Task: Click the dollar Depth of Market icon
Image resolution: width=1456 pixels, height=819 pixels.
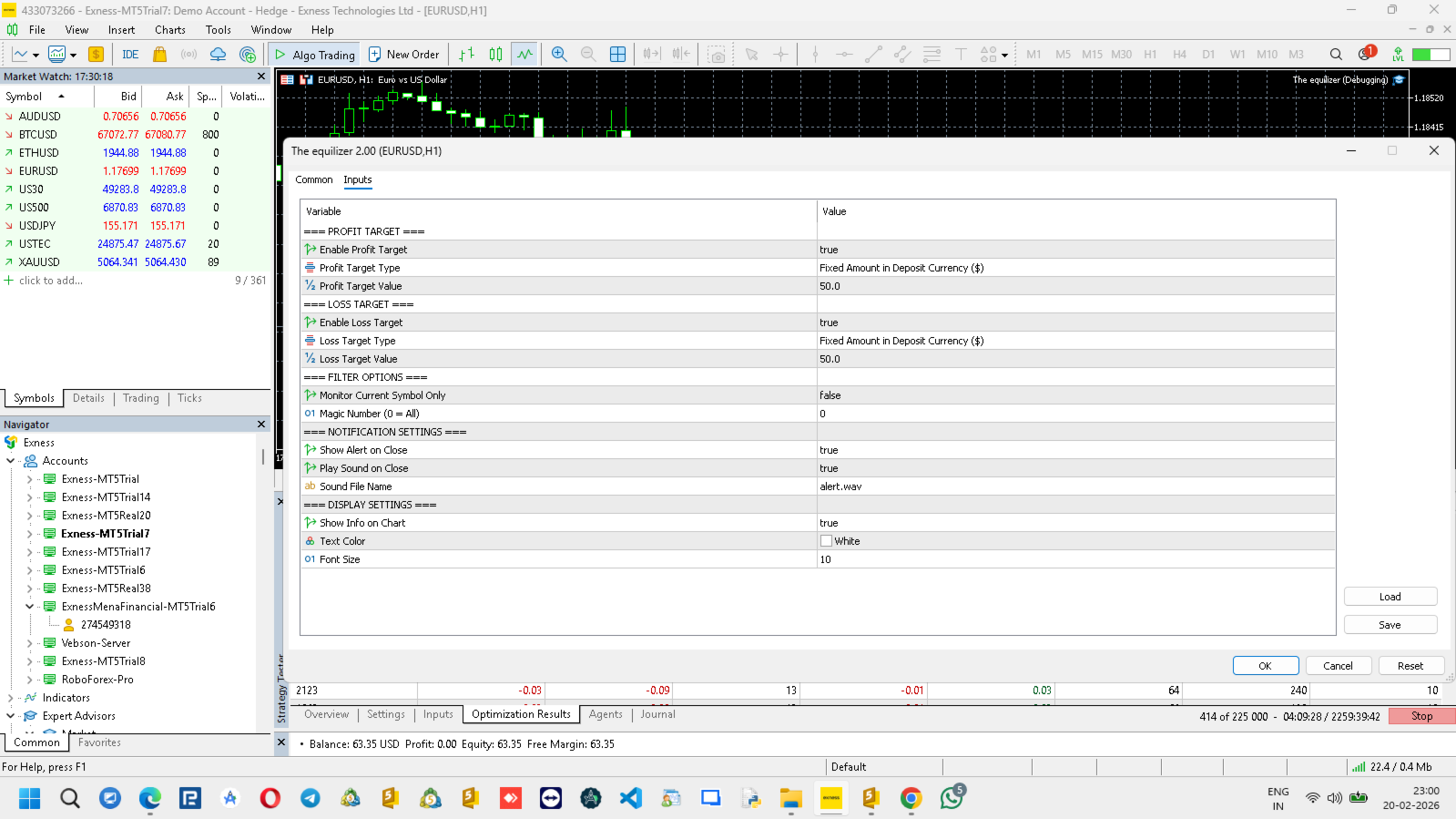Action: click(x=96, y=55)
